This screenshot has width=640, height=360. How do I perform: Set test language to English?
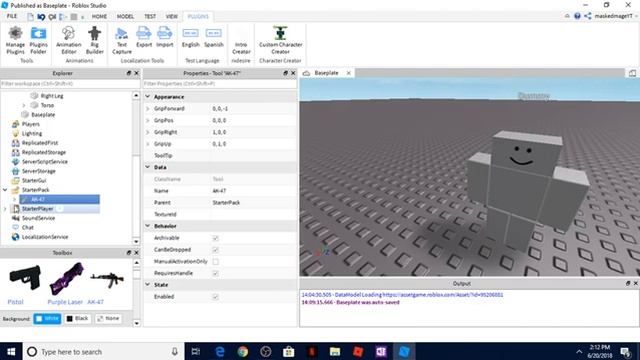coord(191,38)
